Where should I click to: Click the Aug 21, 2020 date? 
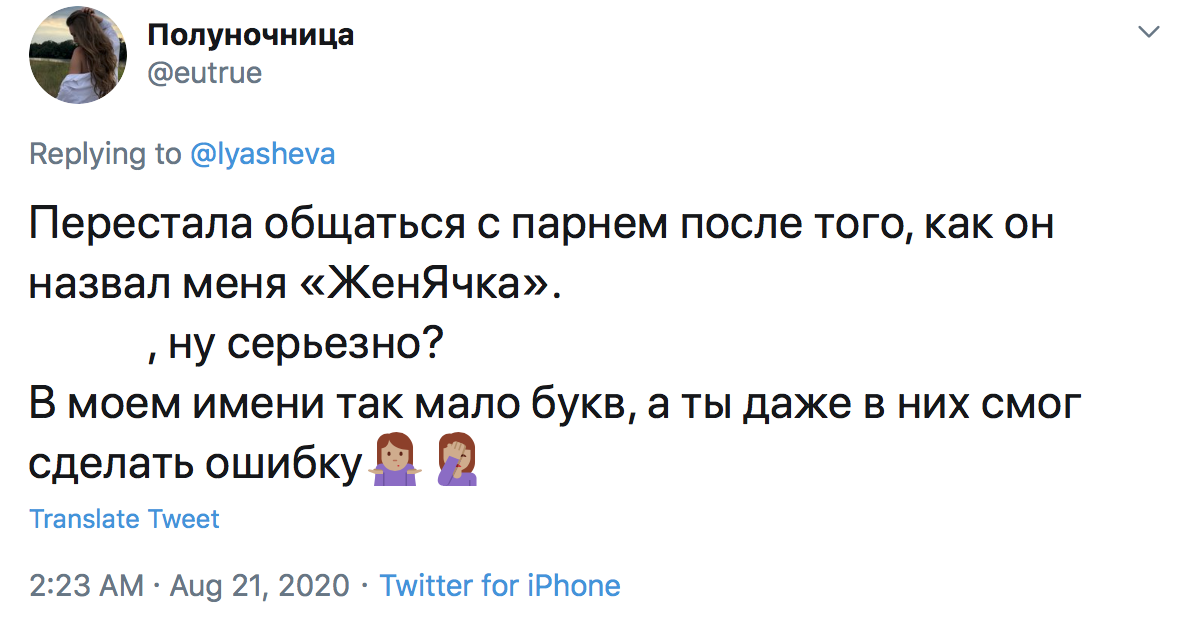pyautogui.click(x=260, y=585)
